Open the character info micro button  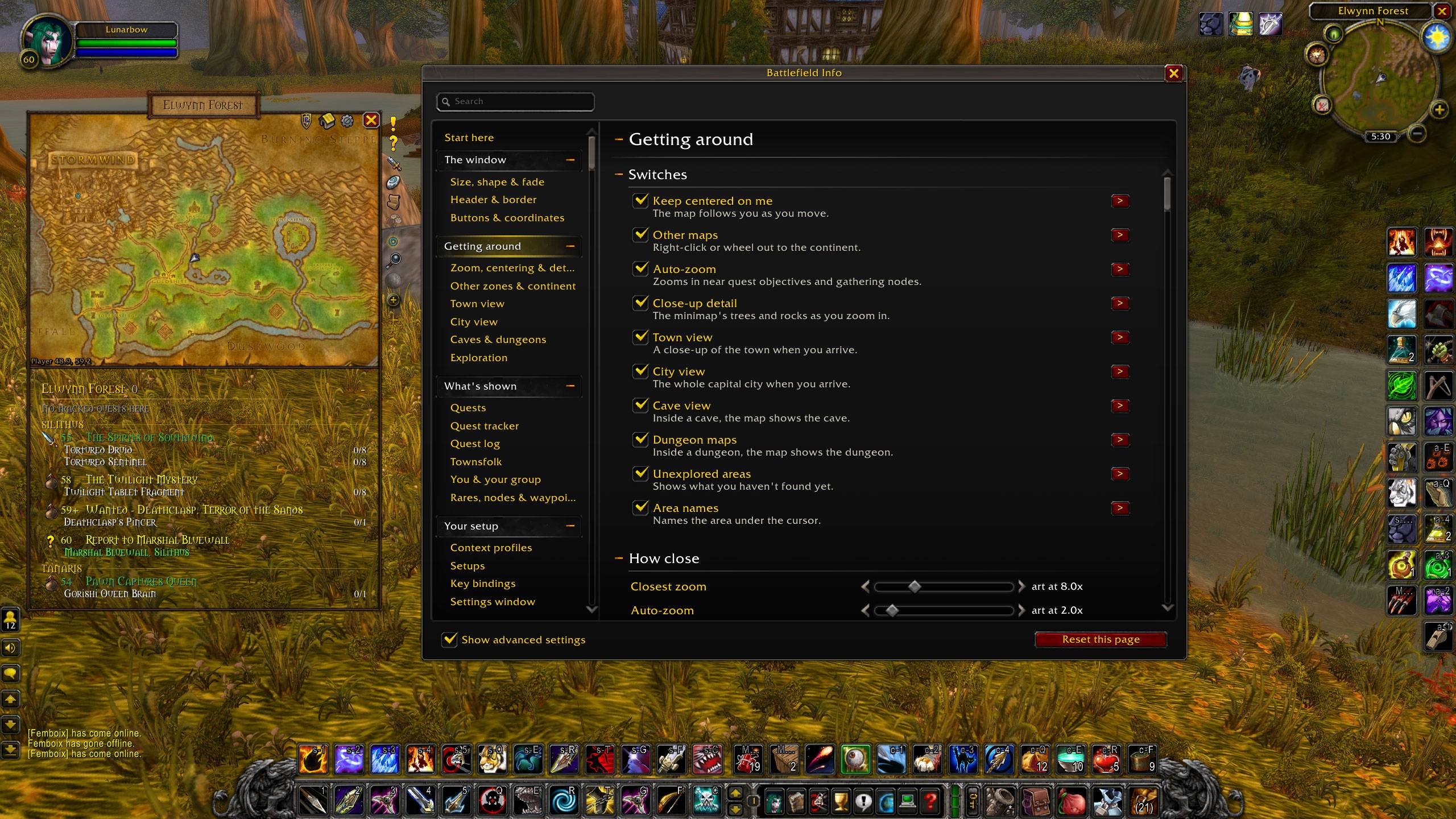775,802
